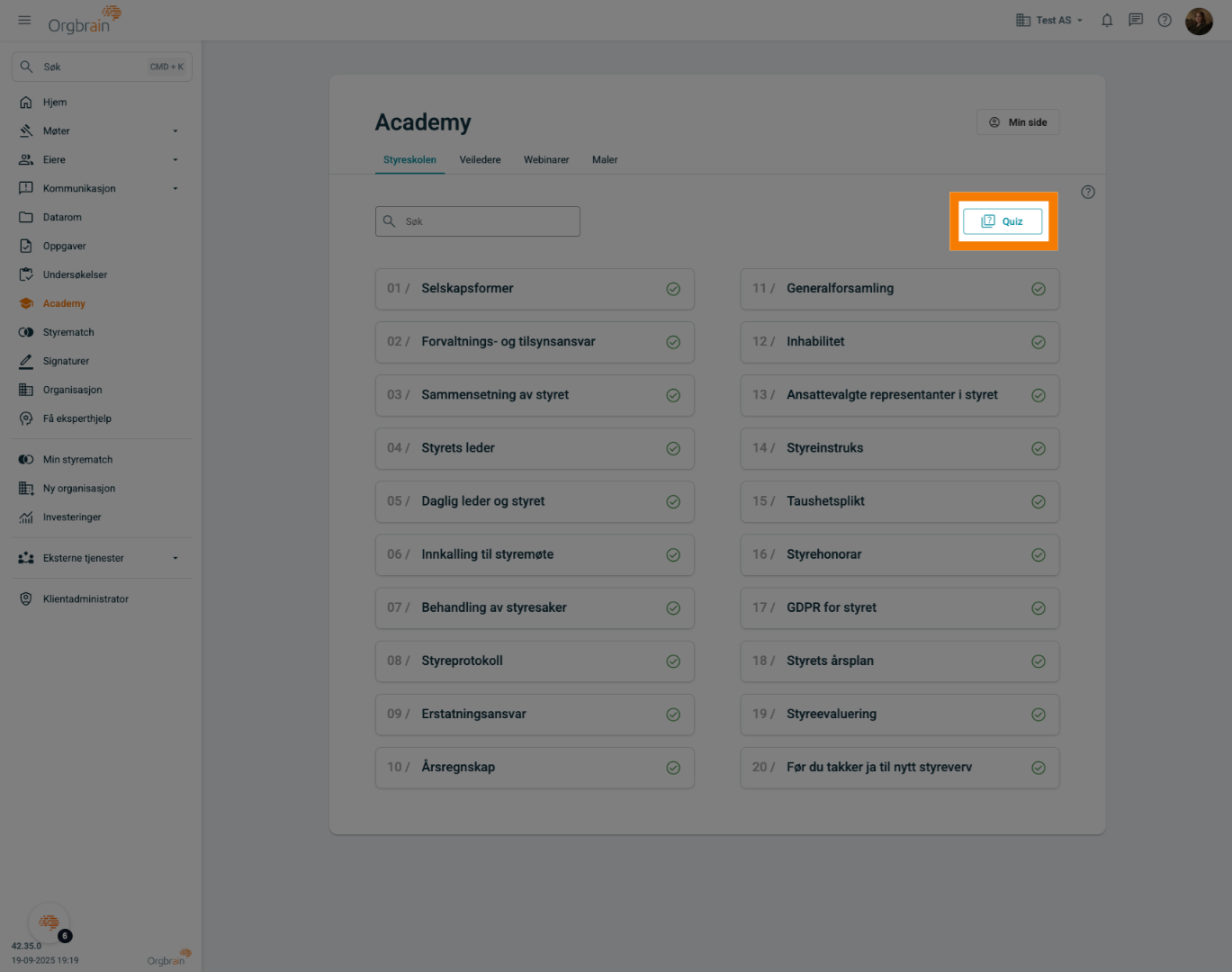
Task: Open the Min side button
Action: (x=1018, y=122)
